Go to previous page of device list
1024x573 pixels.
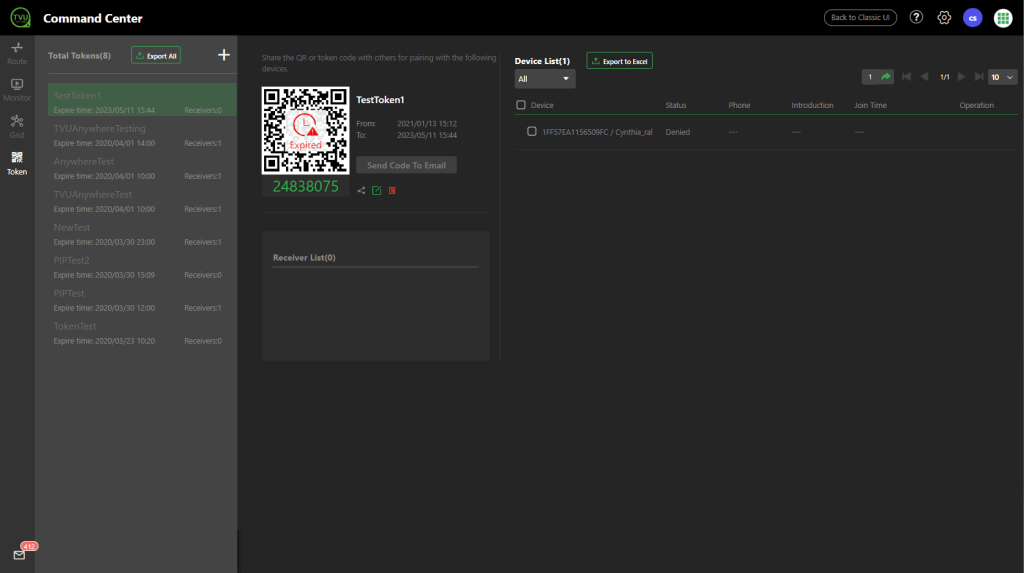coord(924,77)
